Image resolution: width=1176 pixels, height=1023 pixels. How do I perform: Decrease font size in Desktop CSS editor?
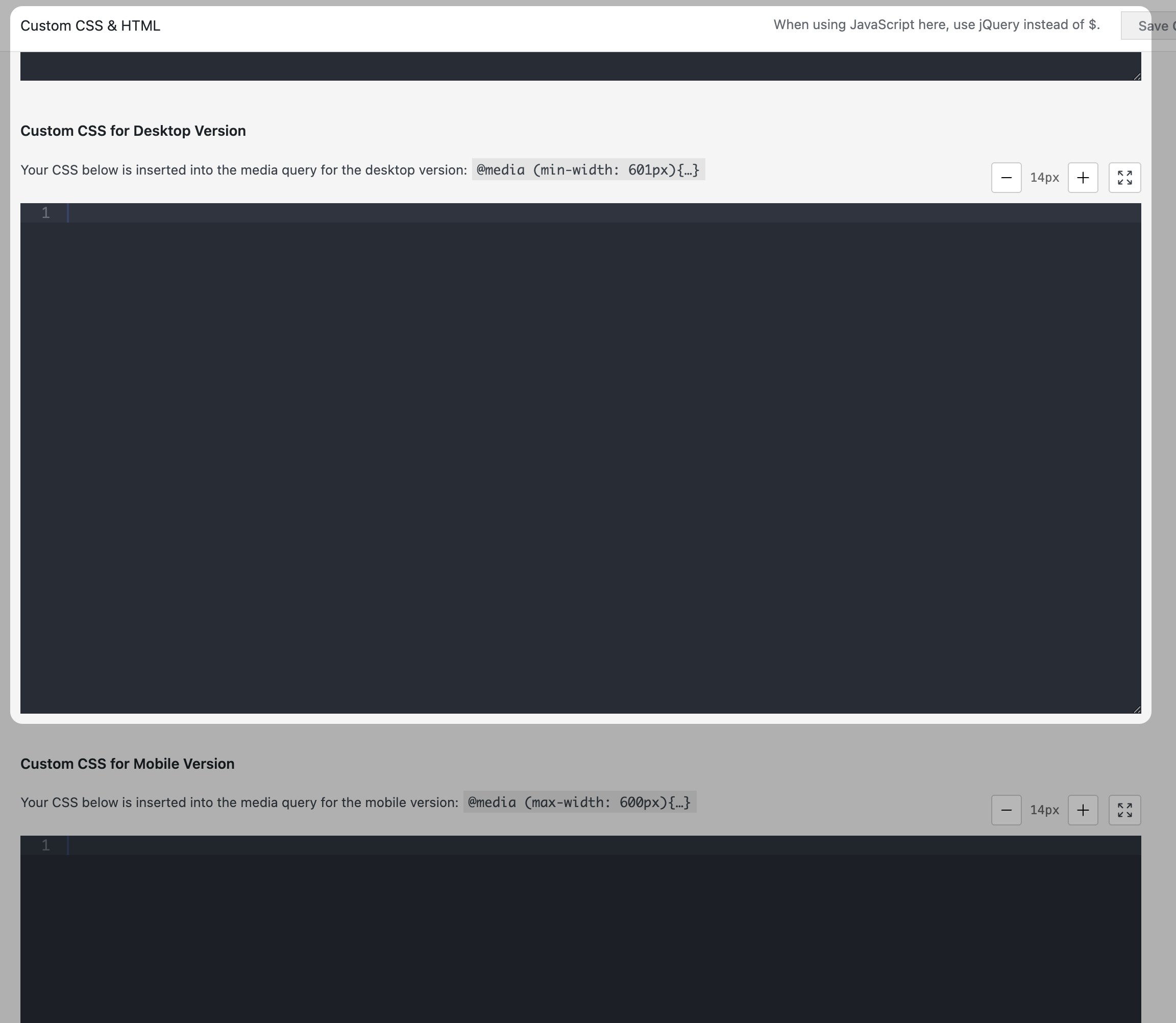[x=1006, y=178]
